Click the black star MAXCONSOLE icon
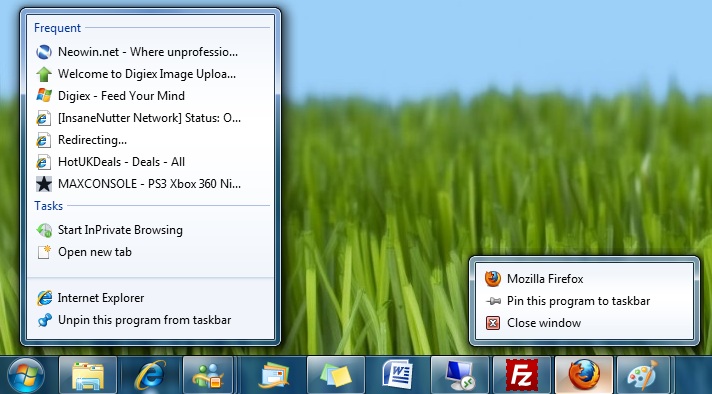Image resolution: width=712 pixels, height=394 pixels. [x=44, y=184]
